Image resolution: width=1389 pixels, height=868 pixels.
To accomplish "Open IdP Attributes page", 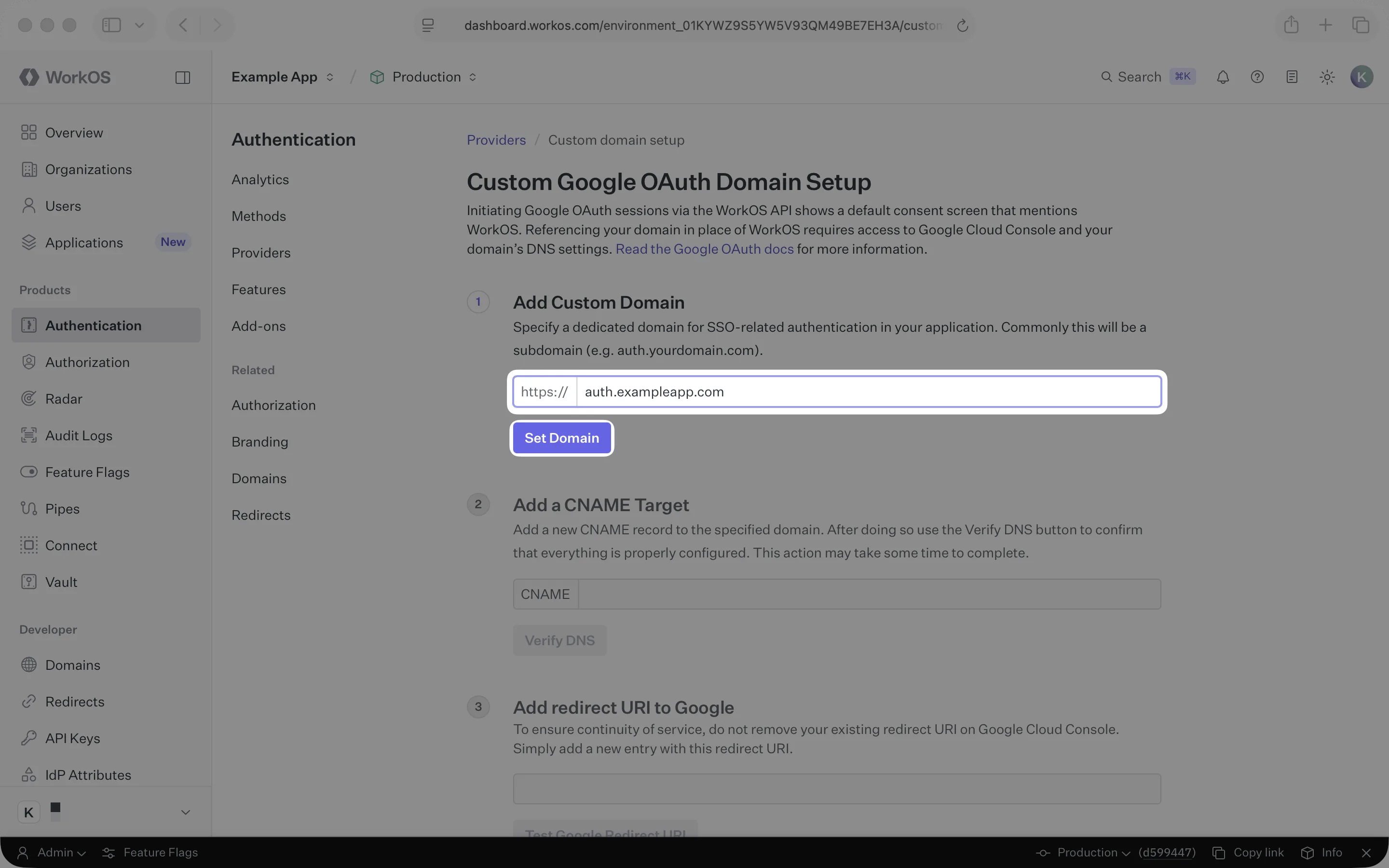I will pyautogui.click(x=106, y=775).
